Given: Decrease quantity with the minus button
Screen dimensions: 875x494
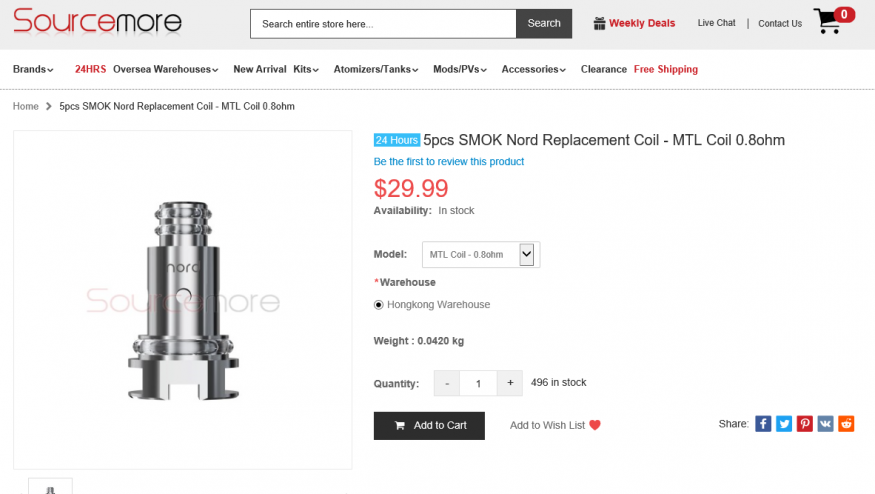Looking at the screenshot, I should [x=447, y=383].
